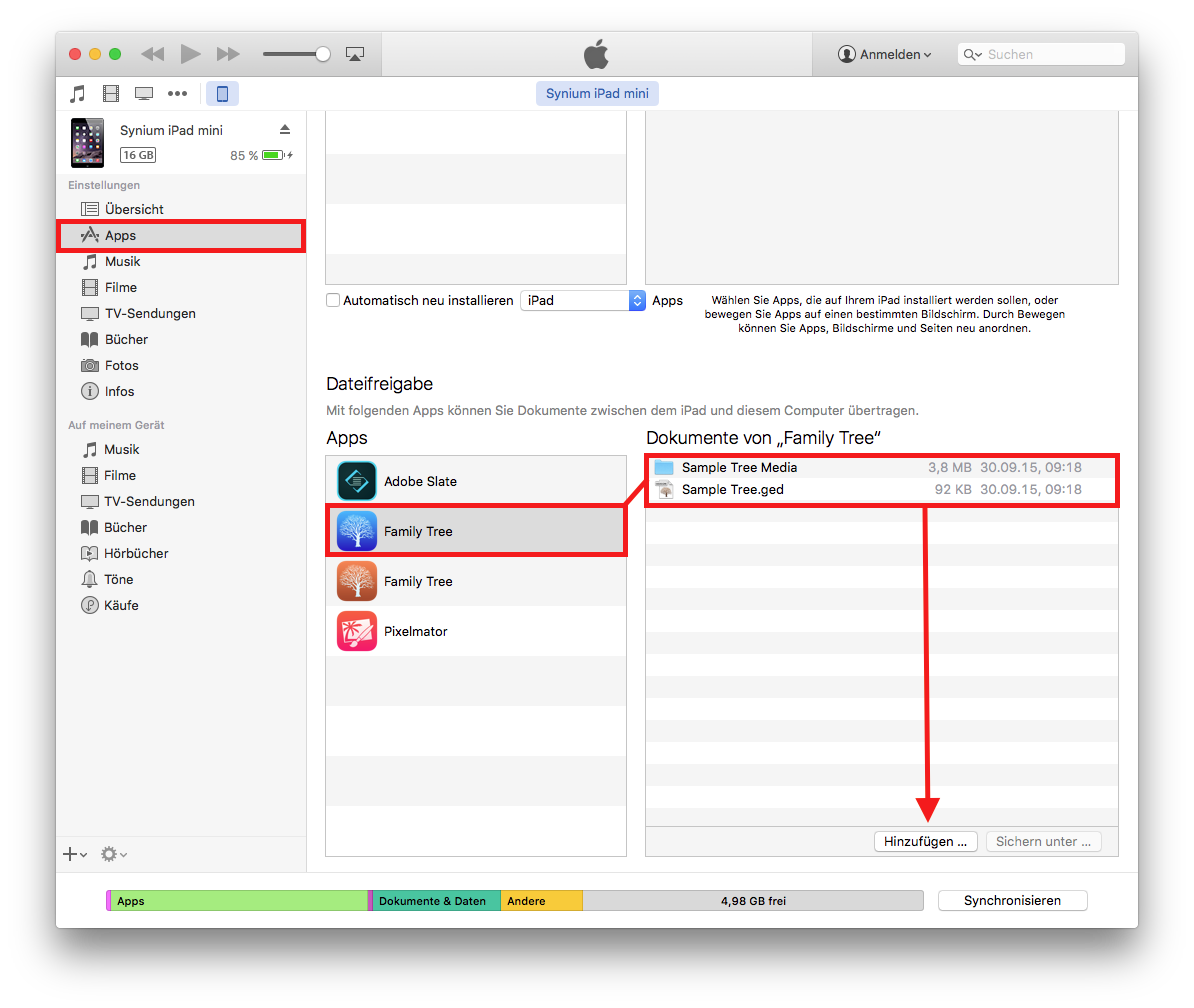Switch to the Movies library icon
The image size is (1194, 1008).
coord(111,94)
